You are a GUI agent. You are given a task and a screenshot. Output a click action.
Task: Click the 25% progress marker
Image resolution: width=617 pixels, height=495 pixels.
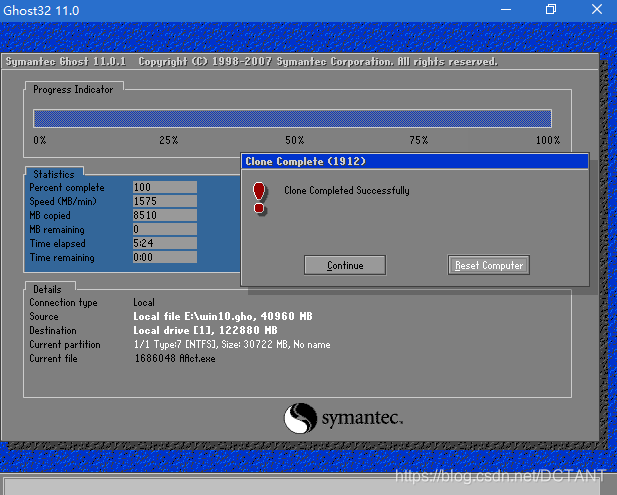click(x=169, y=140)
